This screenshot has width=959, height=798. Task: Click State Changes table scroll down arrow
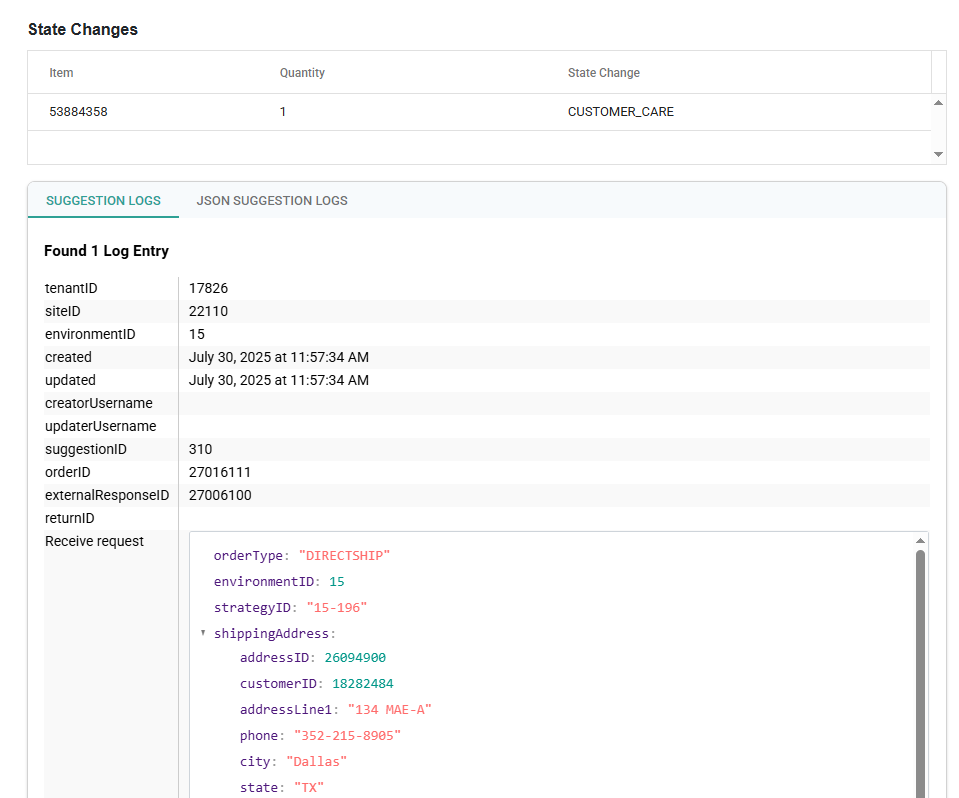(938, 154)
